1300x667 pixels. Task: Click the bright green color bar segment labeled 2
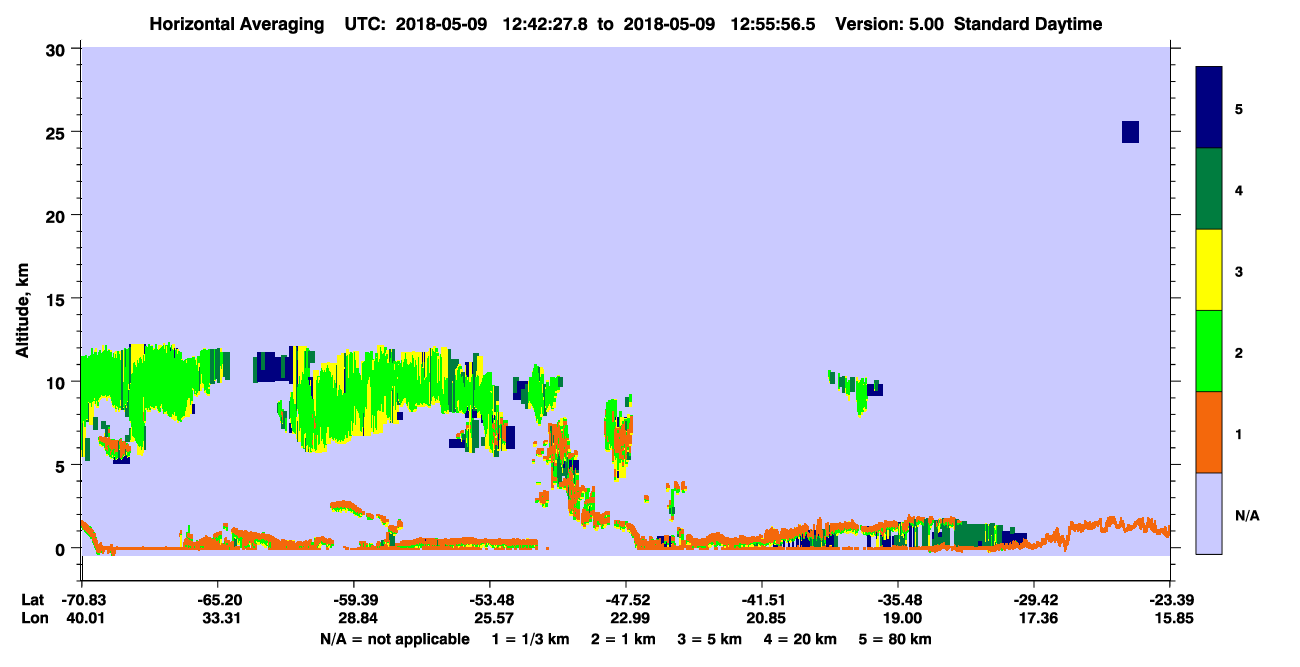pos(1209,351)
